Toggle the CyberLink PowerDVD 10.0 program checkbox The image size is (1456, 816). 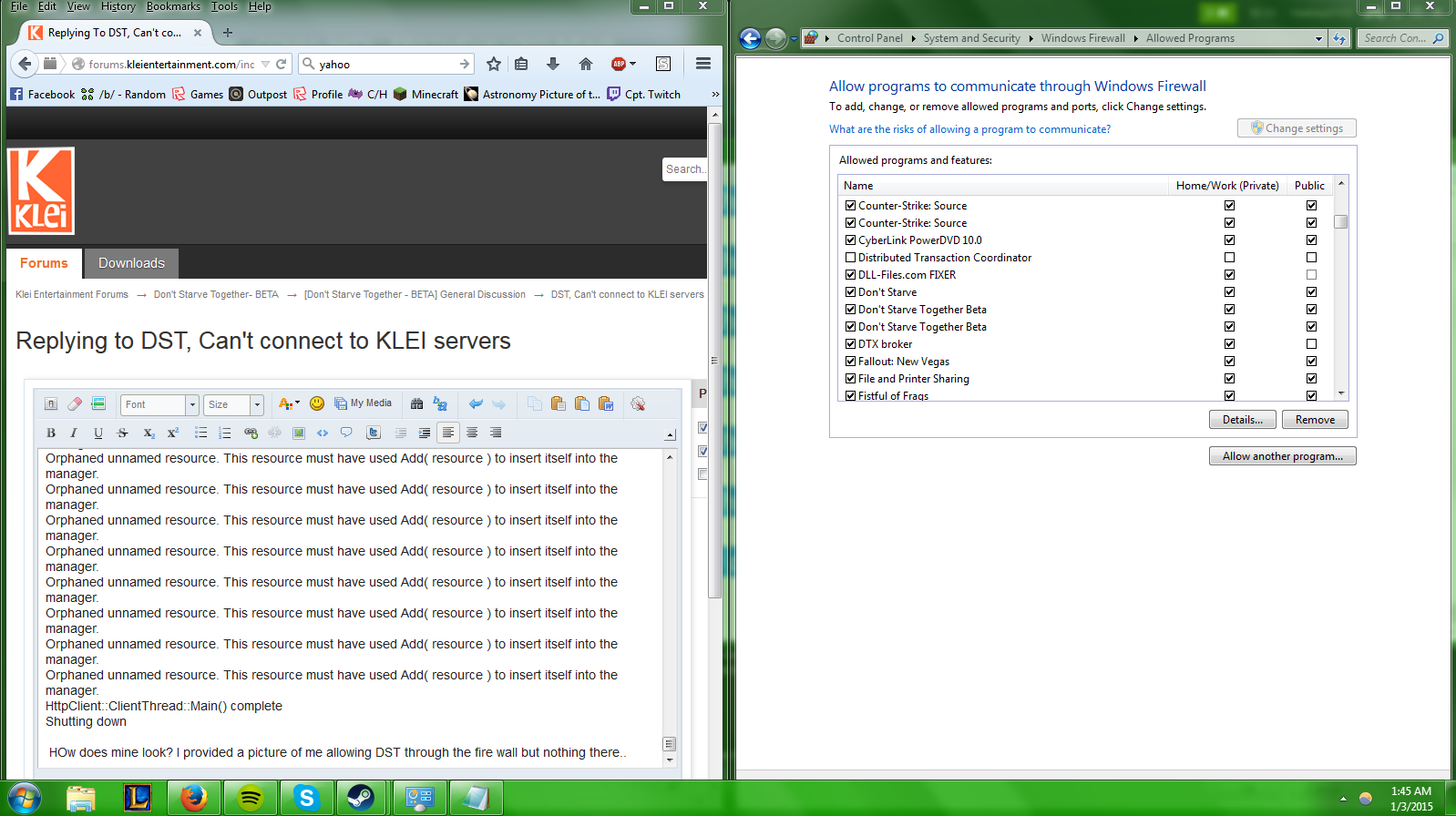(850, 240)
